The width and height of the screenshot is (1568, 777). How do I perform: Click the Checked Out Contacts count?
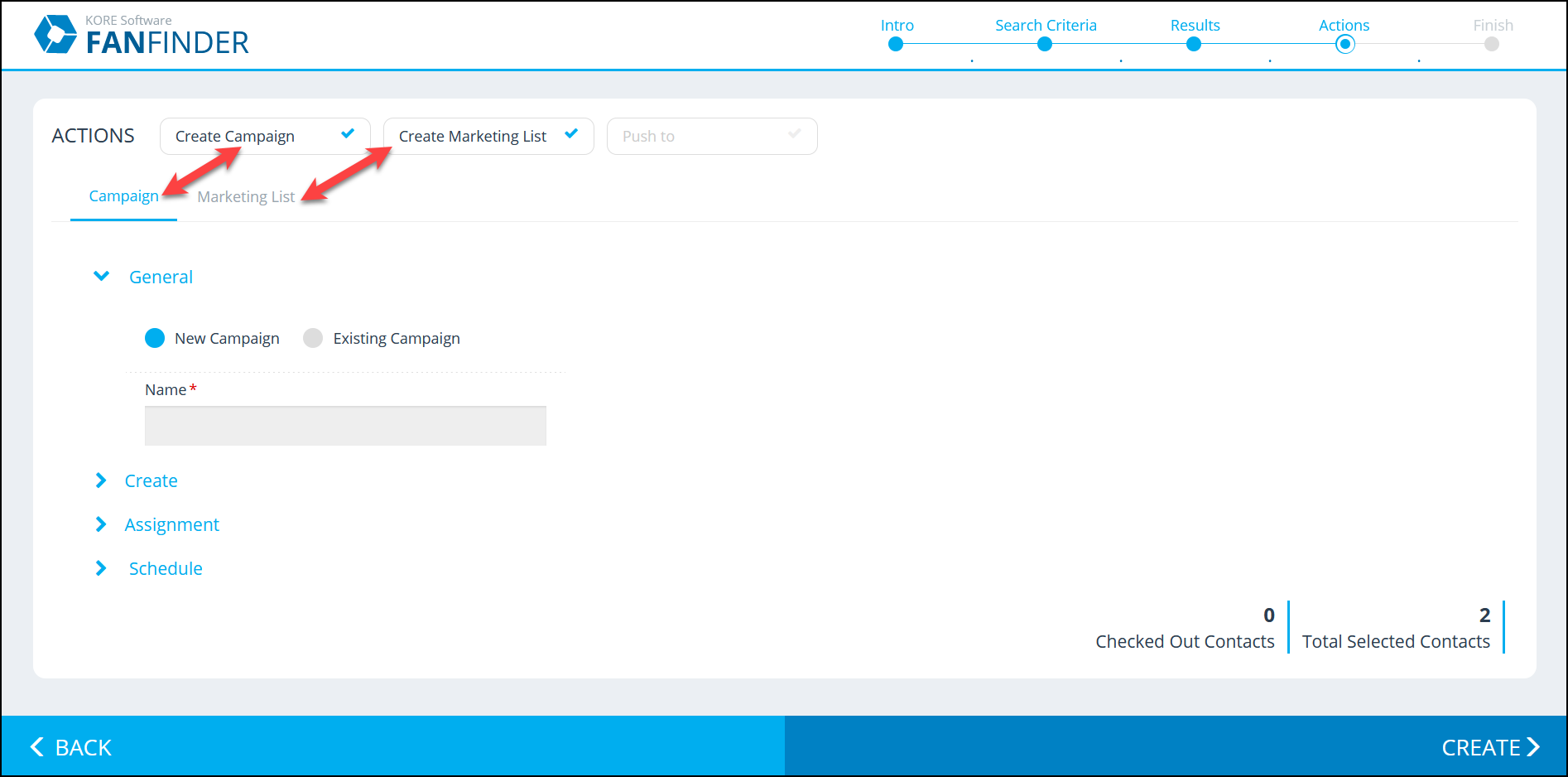tap(1269, 615)
